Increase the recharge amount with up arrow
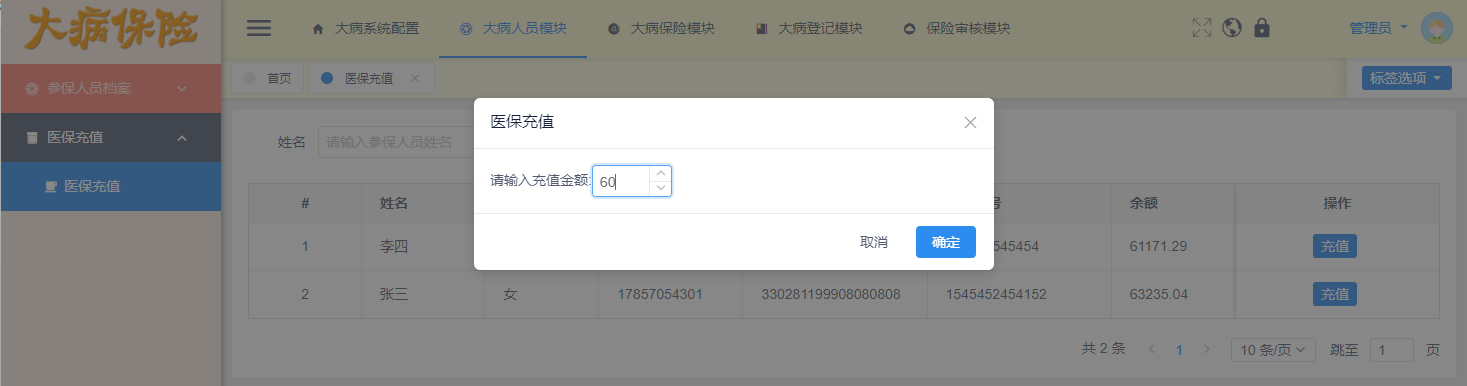 click(660, 173)
